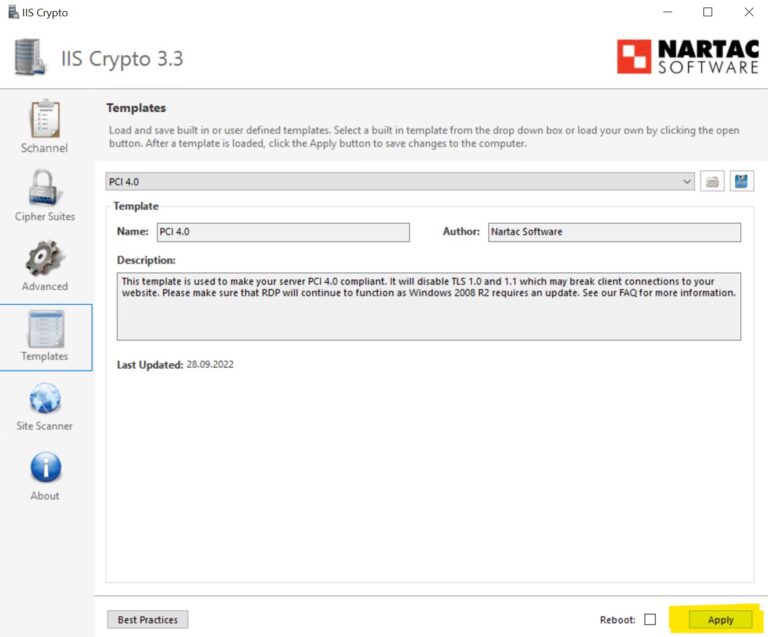This screenshot has width=768, height=637.
Task: Open the Advanced gear settings
Action: pos(45,266)
